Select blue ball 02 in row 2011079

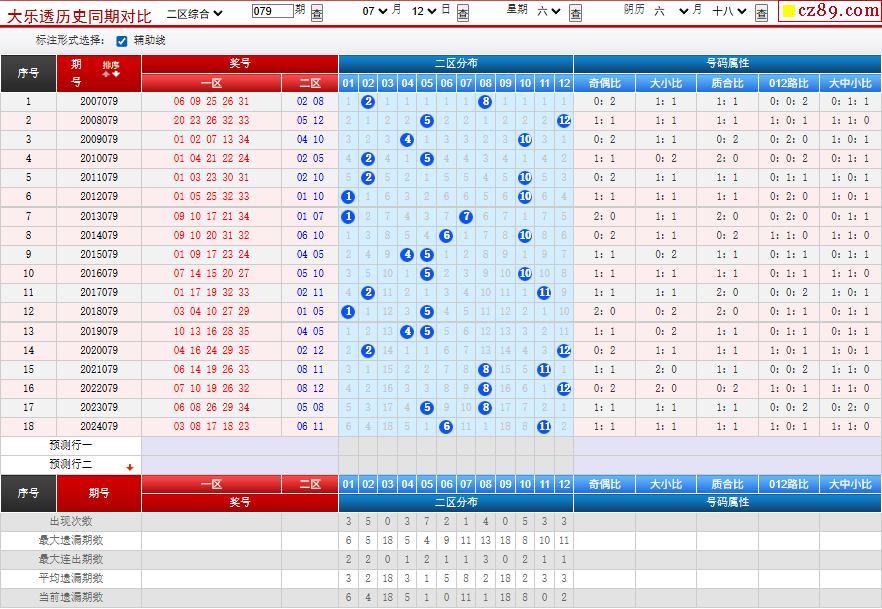click(368, 178)
